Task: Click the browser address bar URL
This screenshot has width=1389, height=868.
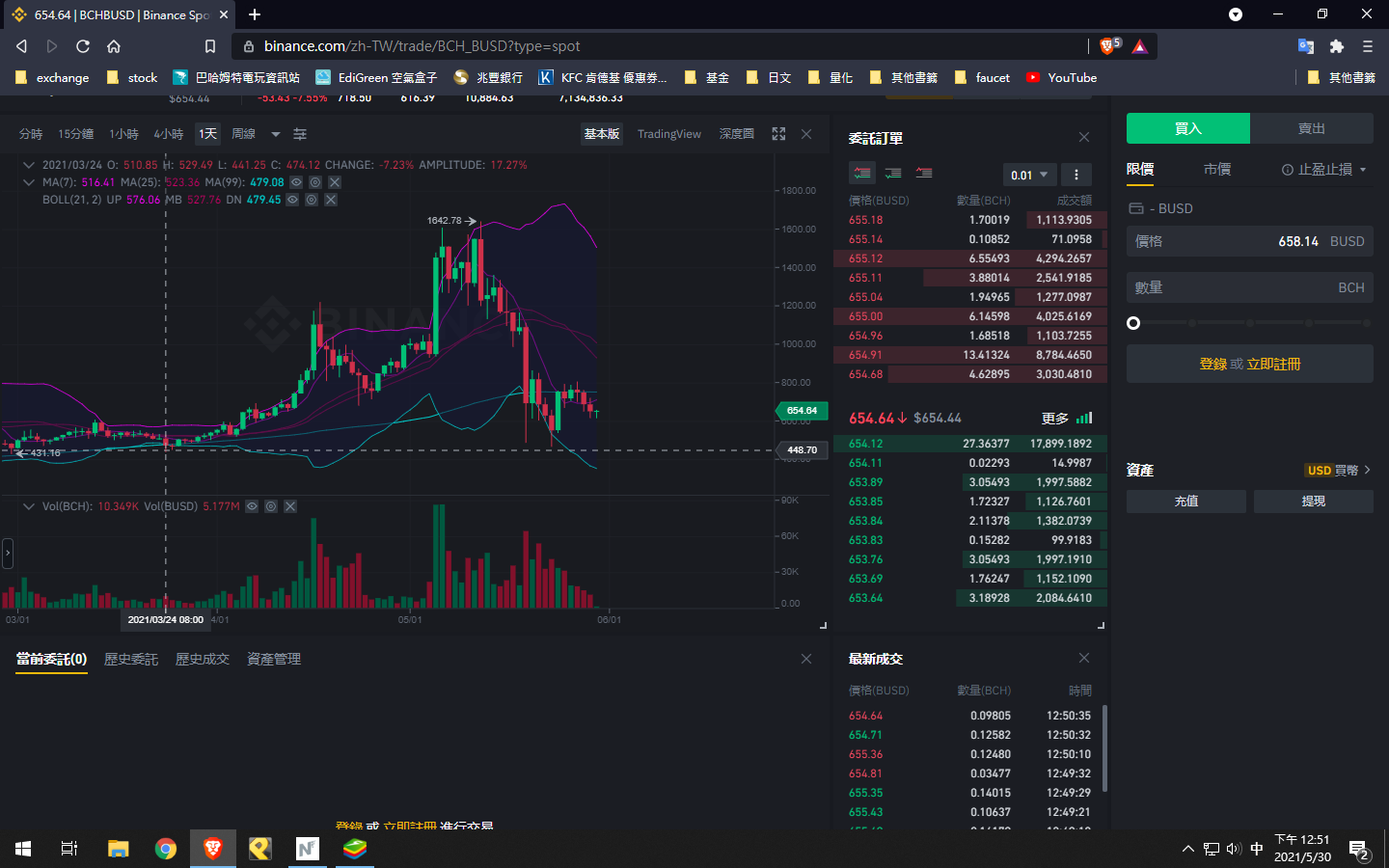Action: click(x=422, y=46)
